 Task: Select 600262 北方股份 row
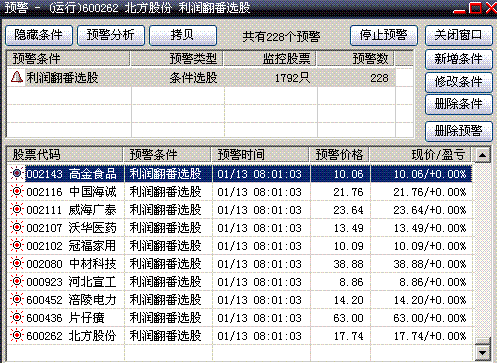(x=240, y=336)
